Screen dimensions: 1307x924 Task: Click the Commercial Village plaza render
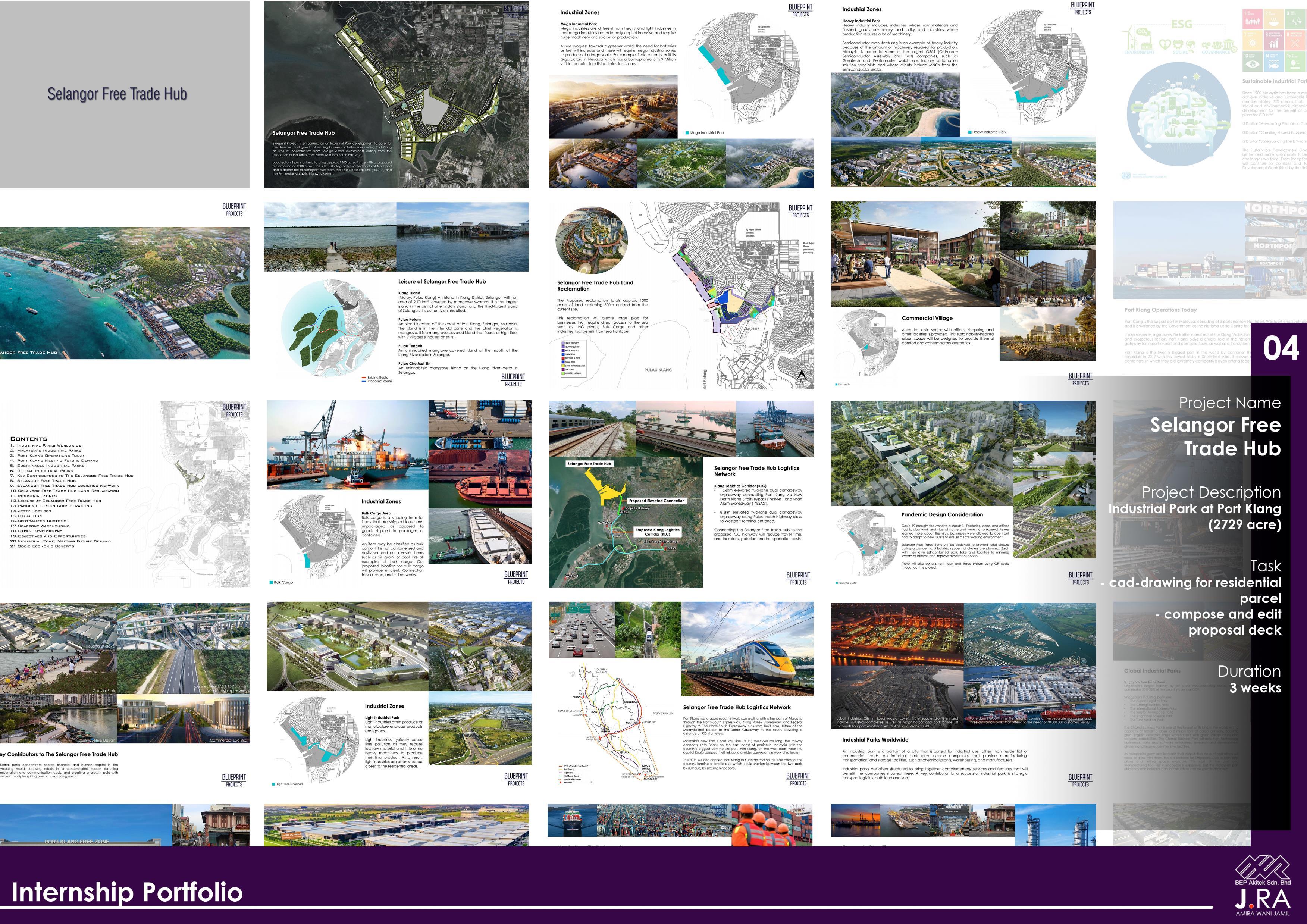(915, 254)
